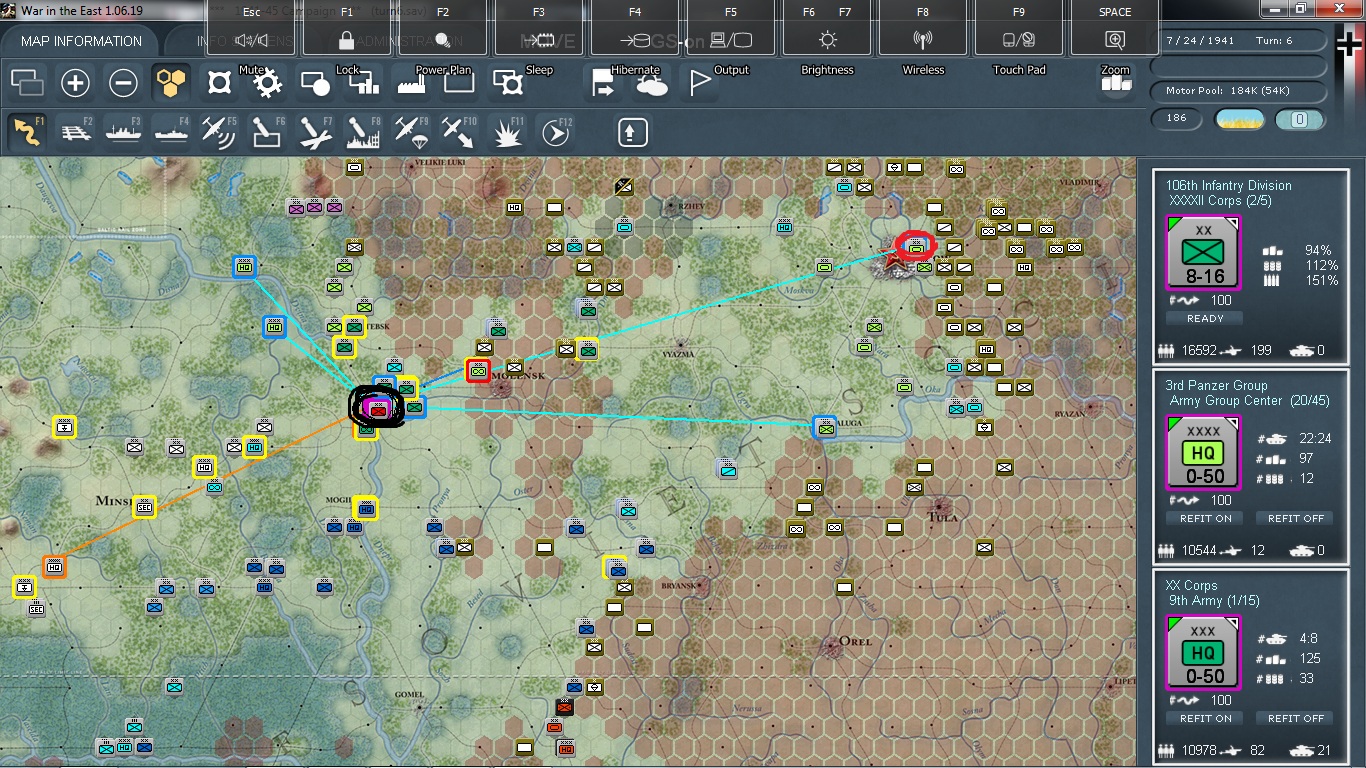Click REFIT ON for 3rd Panzer Group
Viewport: 1366px width, 768px height.
coord(1205,518)
